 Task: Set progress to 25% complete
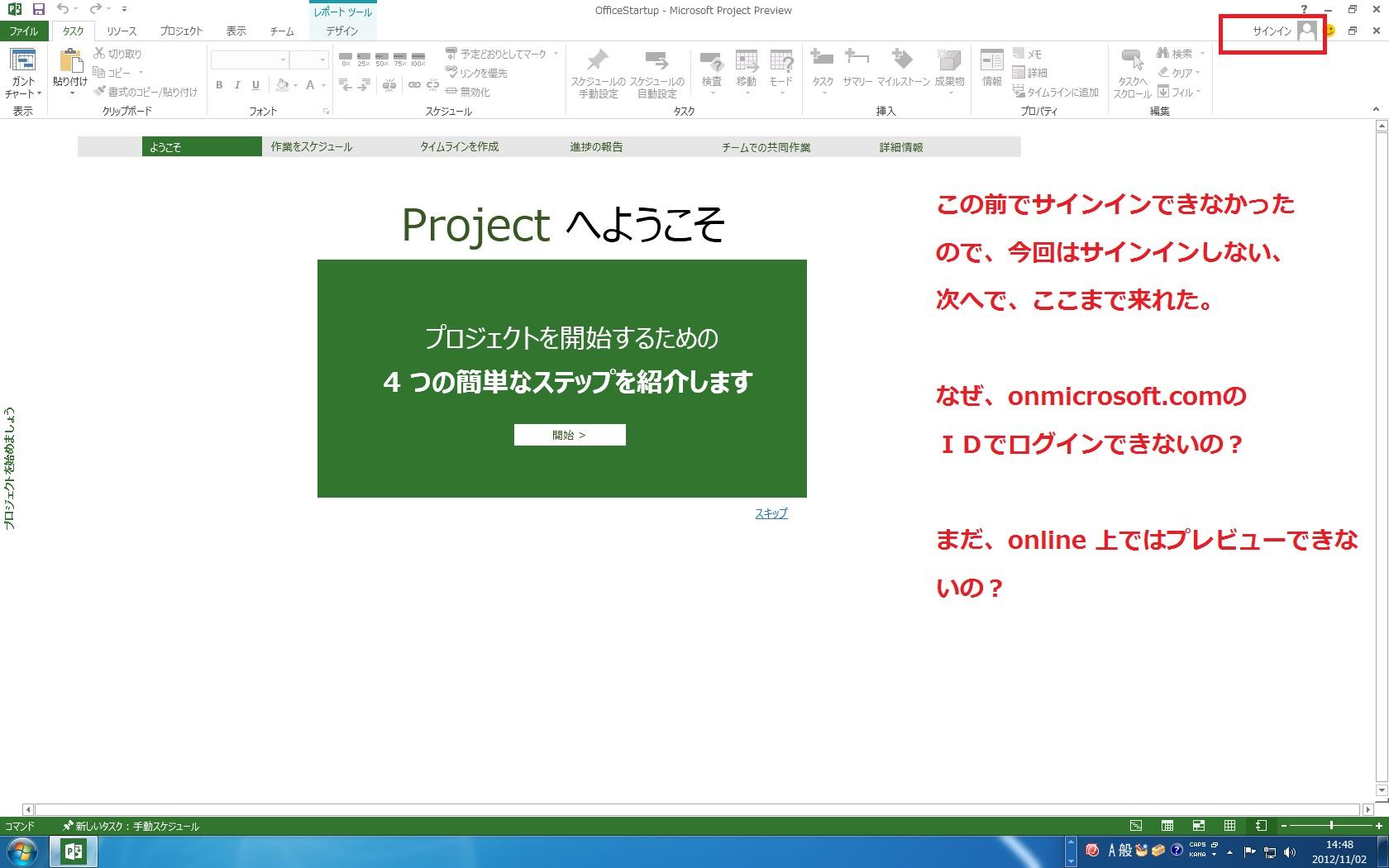[x=364, y=59]
